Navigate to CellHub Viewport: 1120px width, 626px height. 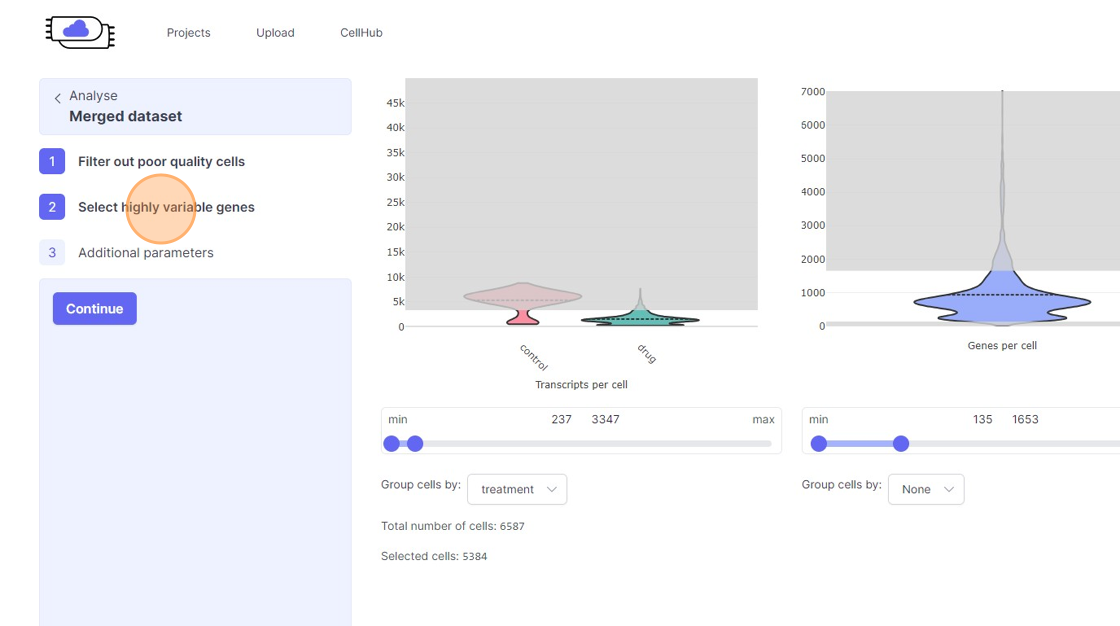coord(361,33)
